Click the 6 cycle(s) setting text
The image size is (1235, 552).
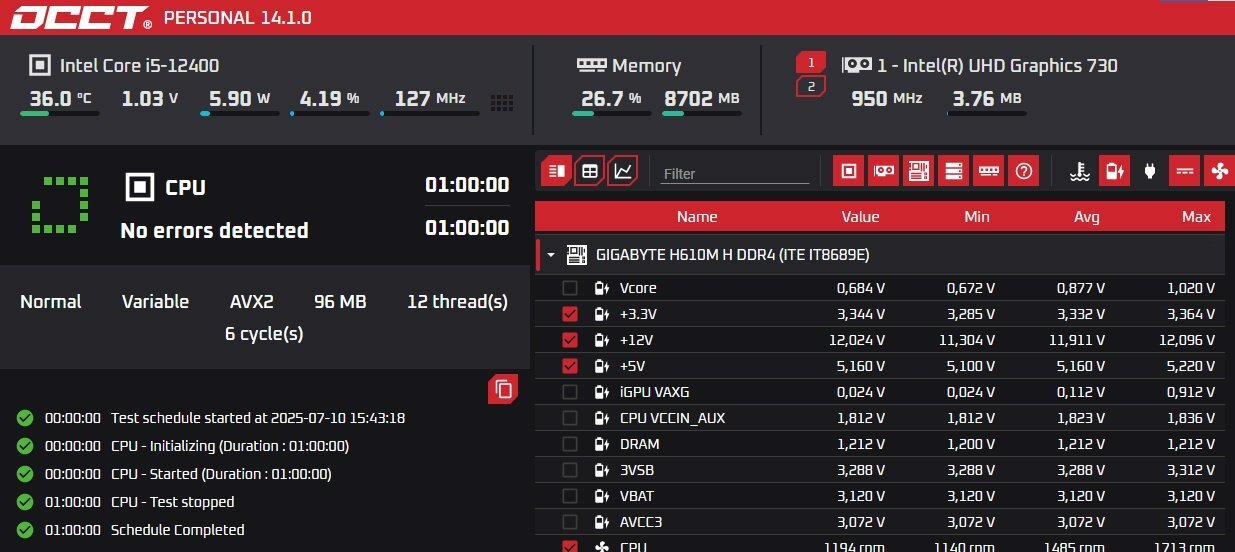click(x=264, y=334)
